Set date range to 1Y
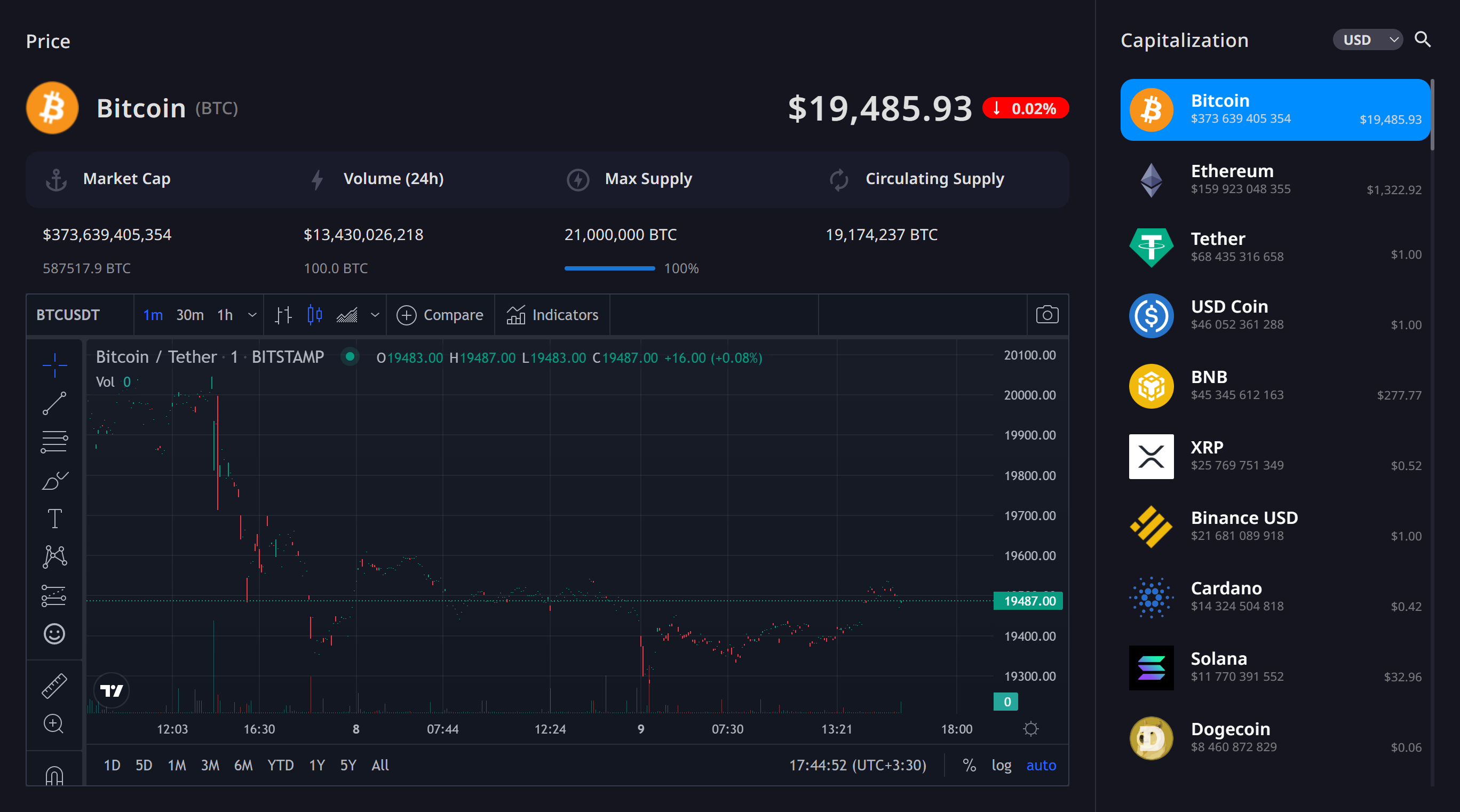The width and height of the screenshot is (1460, 812). coord(317,765)
